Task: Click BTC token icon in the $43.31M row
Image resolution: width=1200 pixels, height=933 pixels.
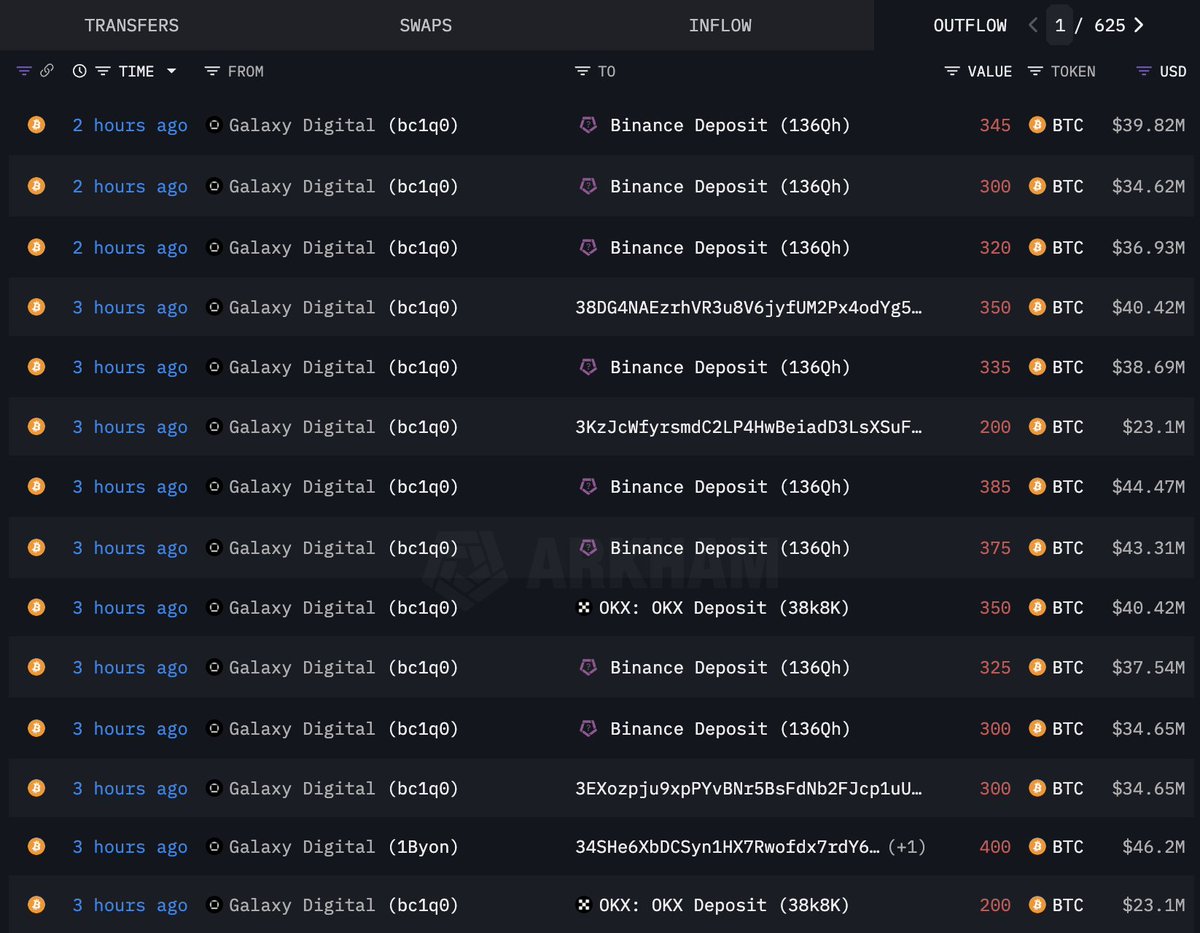Action: (1037, 548)
